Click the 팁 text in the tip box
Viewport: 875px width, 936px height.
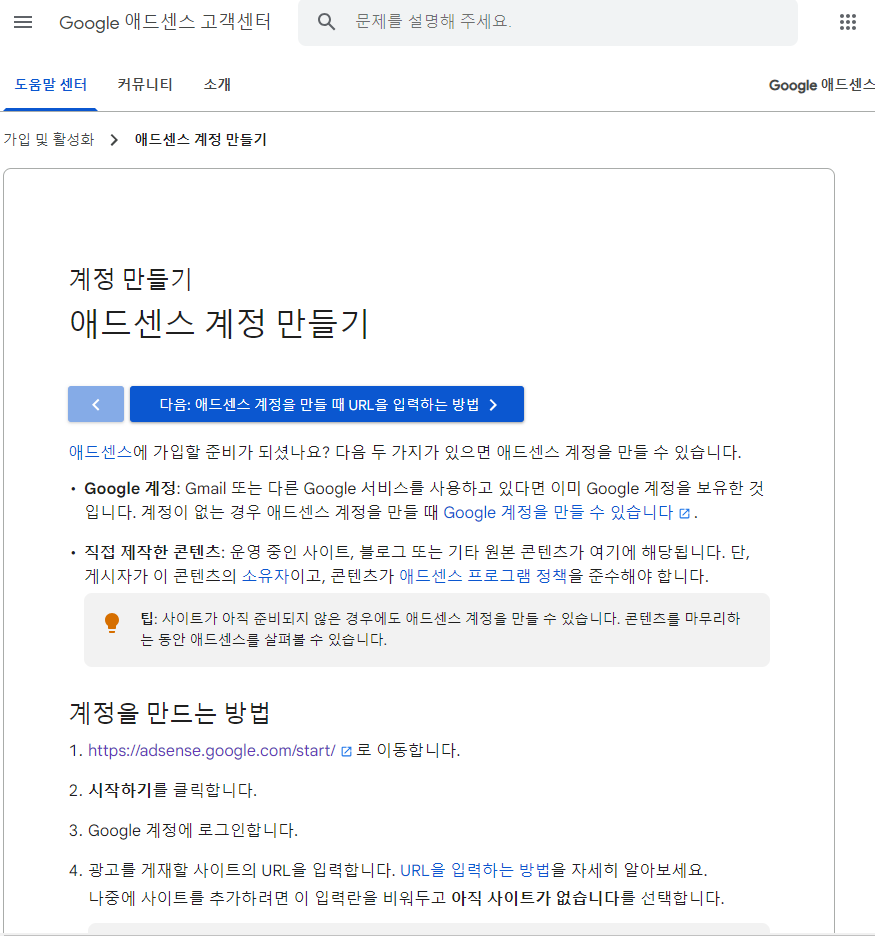click(147, 618)
